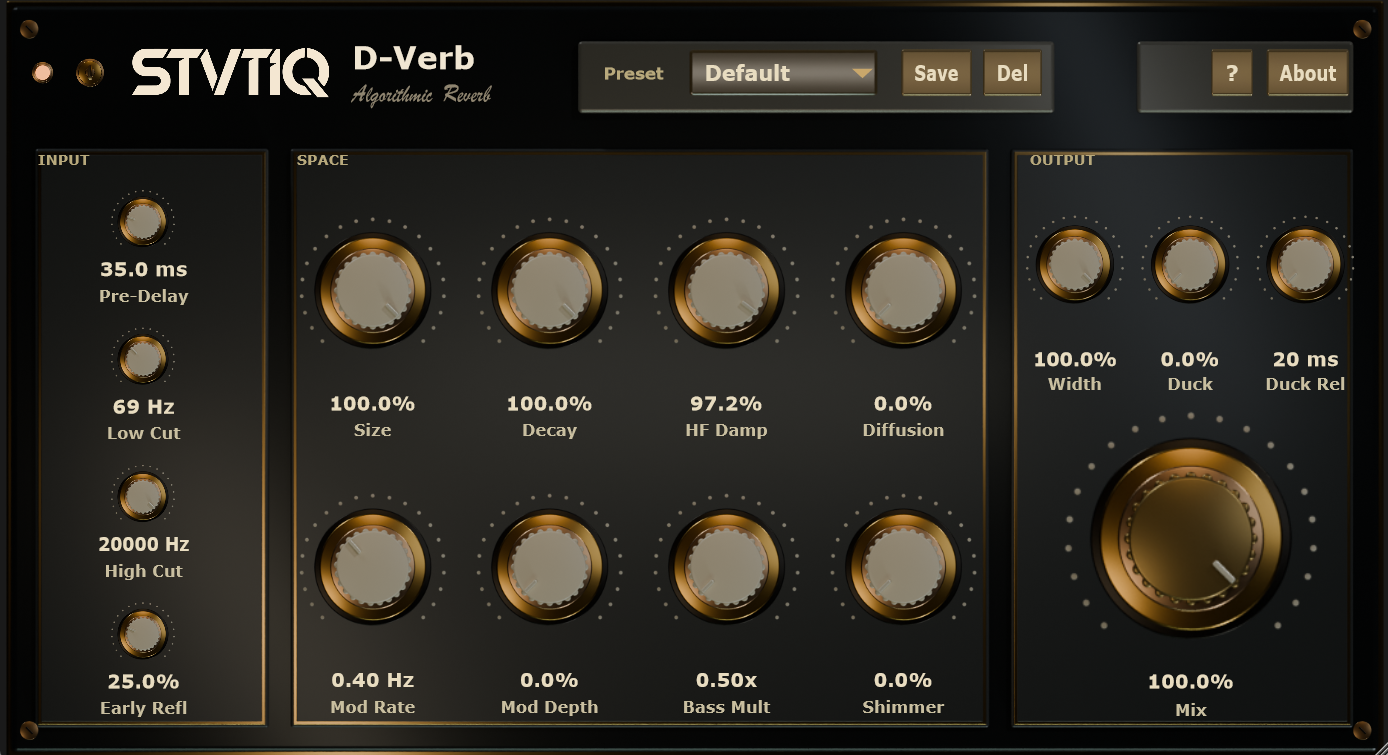Click the 35.0 ms Pre-Delay value
The width and height of the screenshot is (1388, 755).
click(x=143, y=269)
